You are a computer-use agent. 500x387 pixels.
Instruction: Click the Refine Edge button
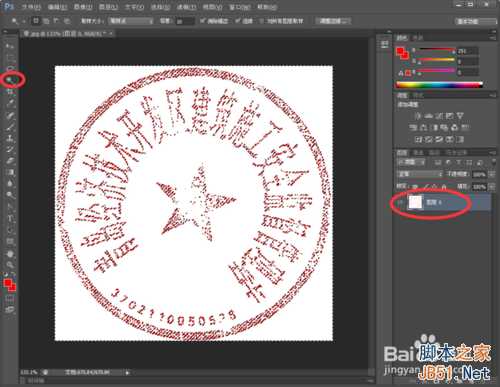[x=333, y=21]
